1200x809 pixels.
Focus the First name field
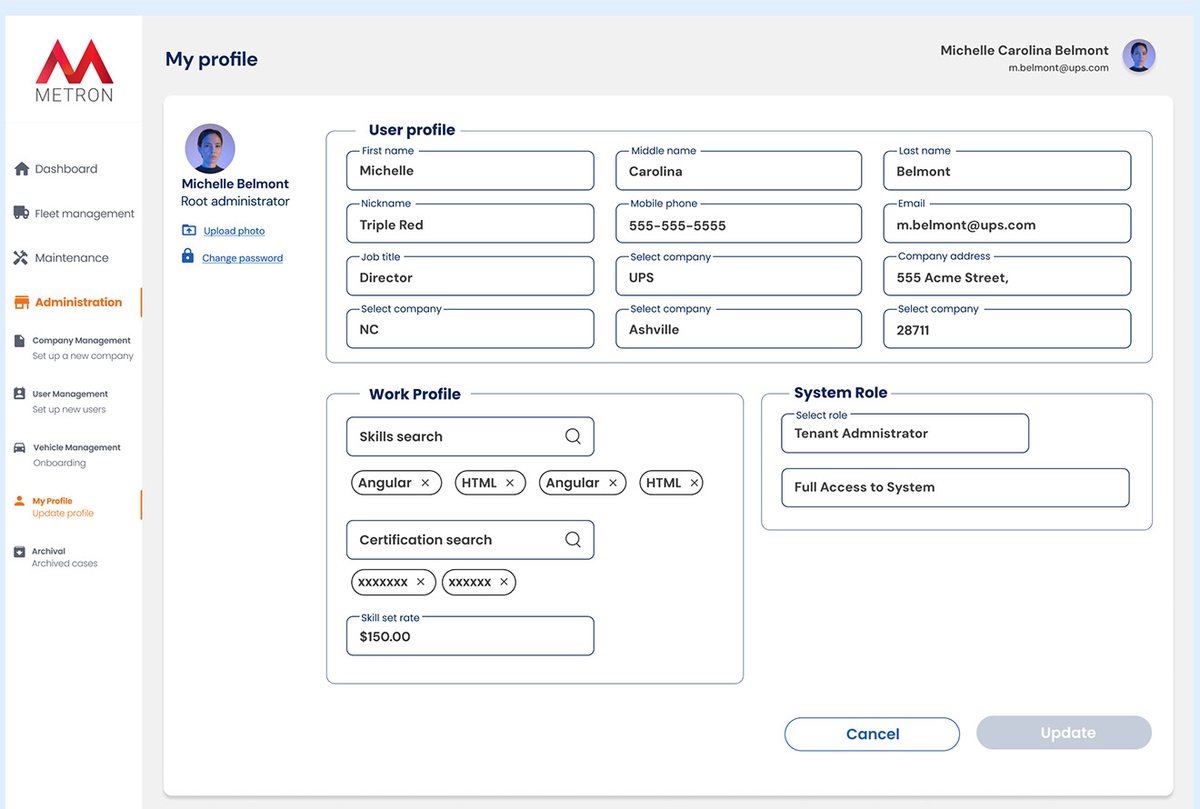470,170
